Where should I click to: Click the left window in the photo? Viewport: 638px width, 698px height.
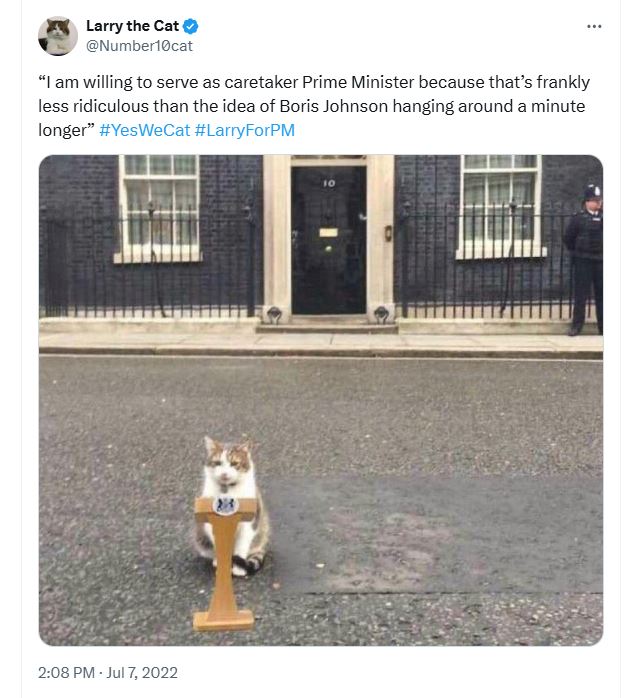tap(158, 205)
